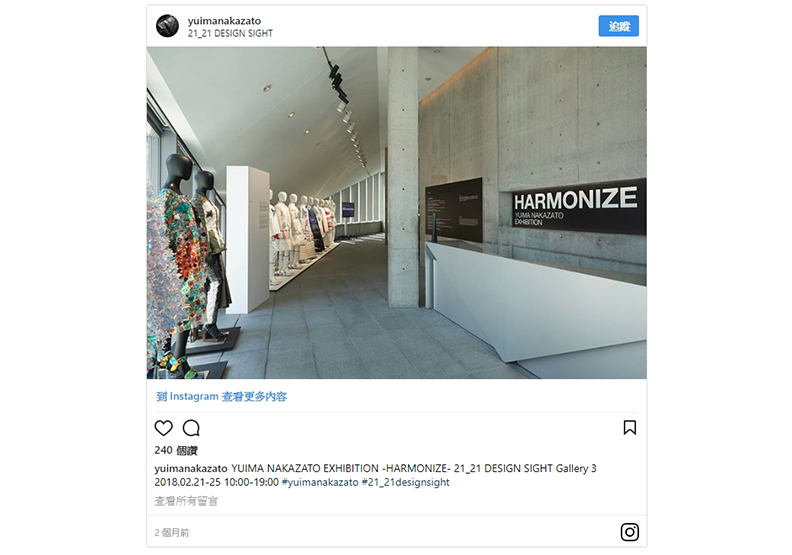Screen dimensions: 792x555
Task: Open the #21_21designsight hashtag
Action: tap(406, 482)
